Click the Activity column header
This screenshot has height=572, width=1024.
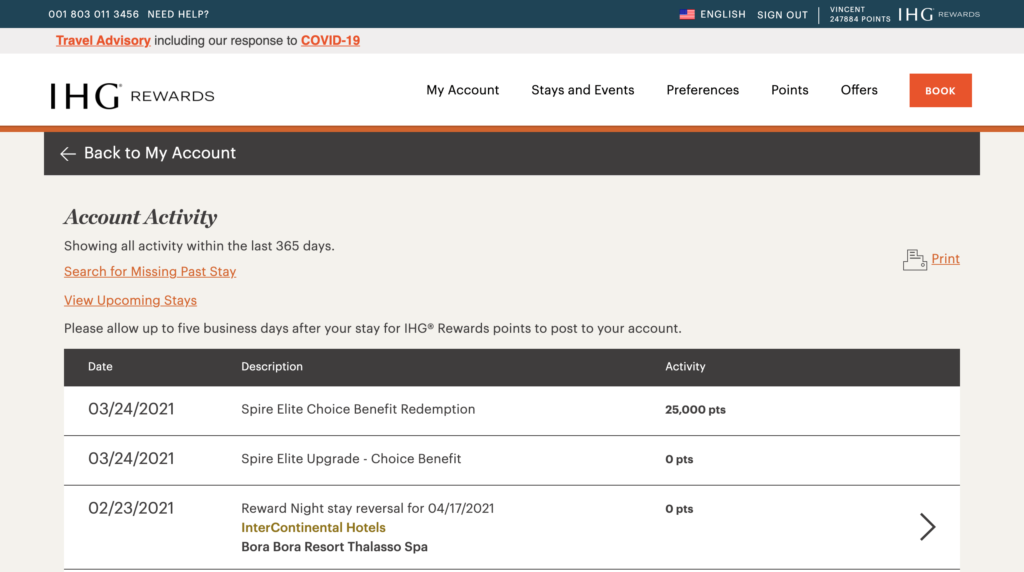point(685,367)
